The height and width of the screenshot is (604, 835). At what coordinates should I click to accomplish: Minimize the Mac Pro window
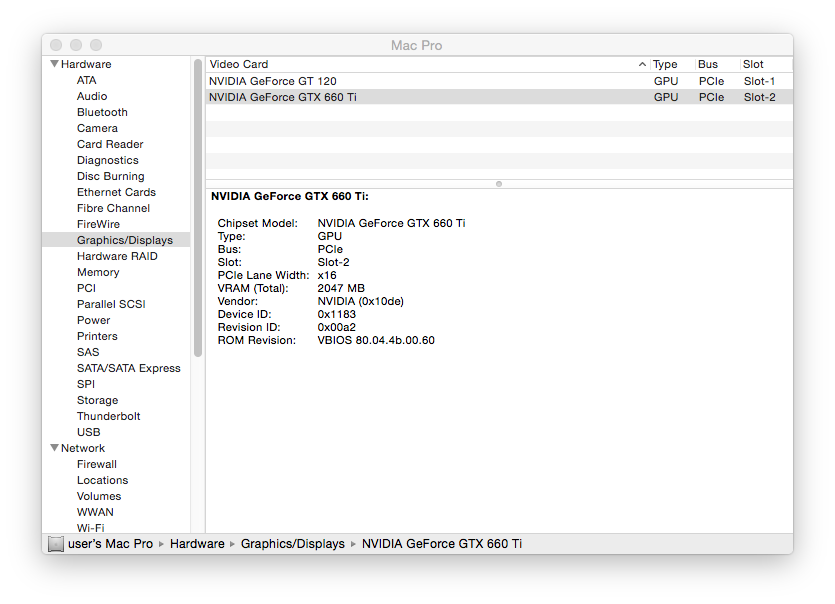(76, 45)
